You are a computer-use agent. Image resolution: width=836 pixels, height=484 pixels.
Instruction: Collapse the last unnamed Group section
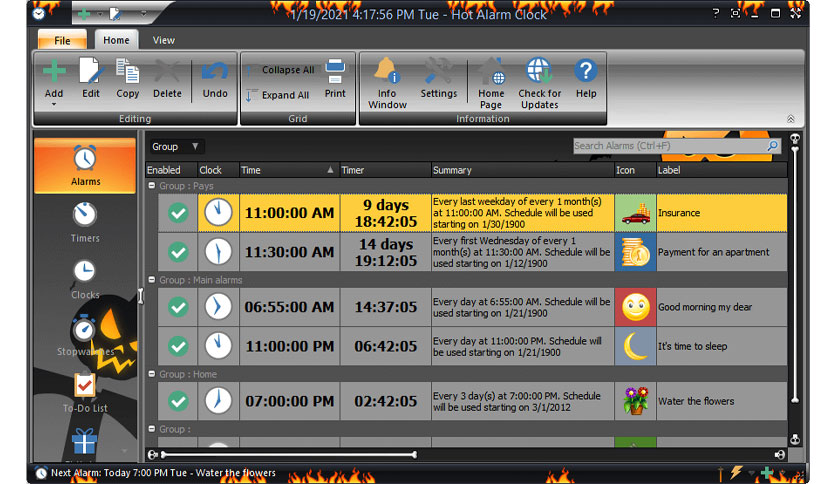click(152, 429)
